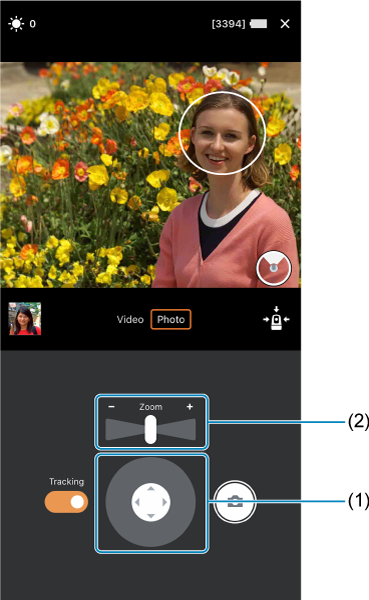Tap the camera direction indicator on preview

[274, 268]
